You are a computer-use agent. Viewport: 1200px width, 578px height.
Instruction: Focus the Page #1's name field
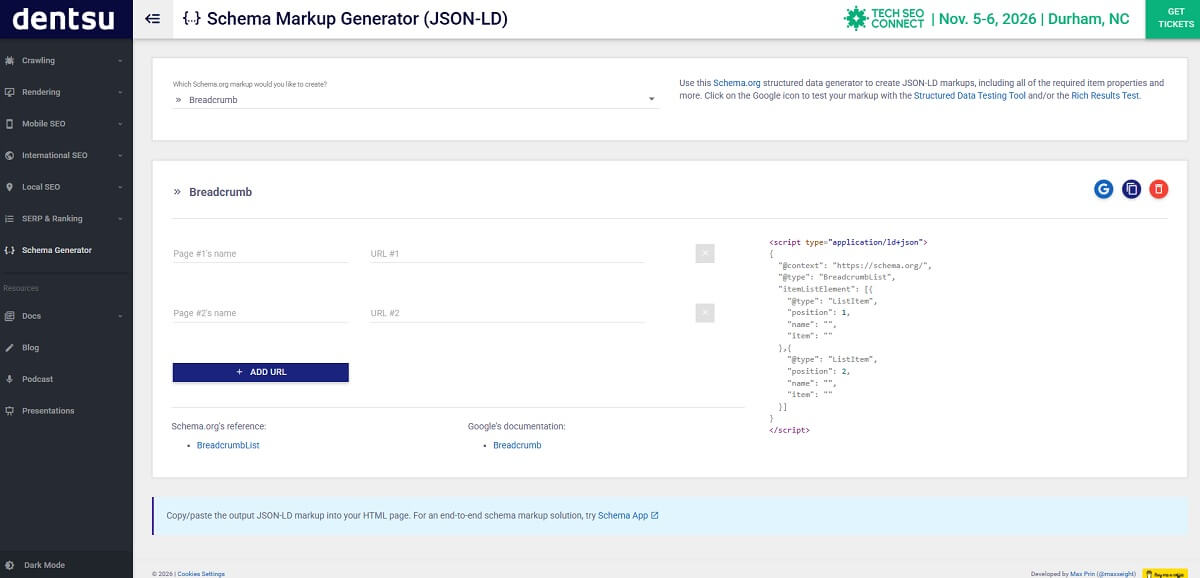(260, 254)
